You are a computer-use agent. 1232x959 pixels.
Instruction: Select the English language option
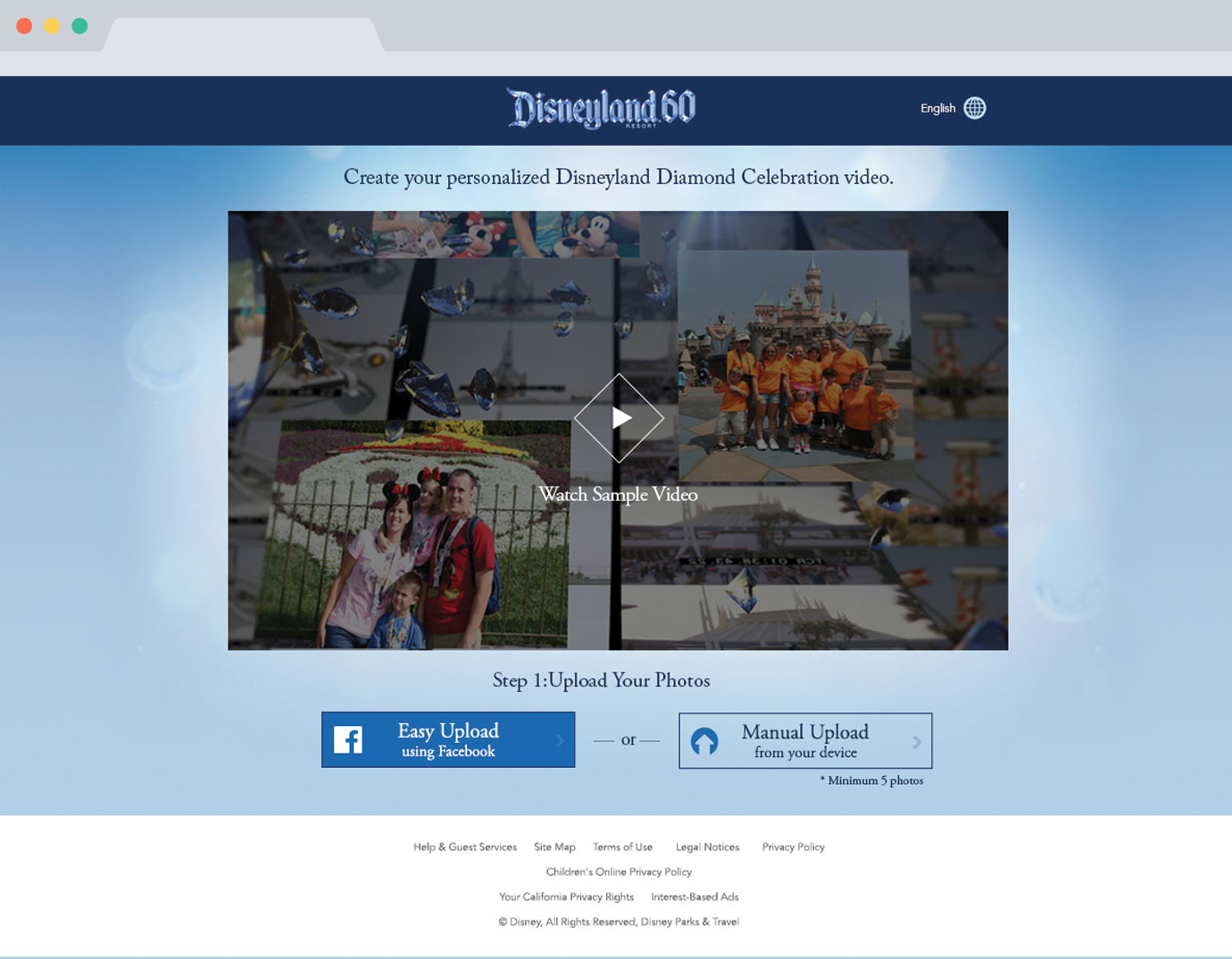point(937,108)
